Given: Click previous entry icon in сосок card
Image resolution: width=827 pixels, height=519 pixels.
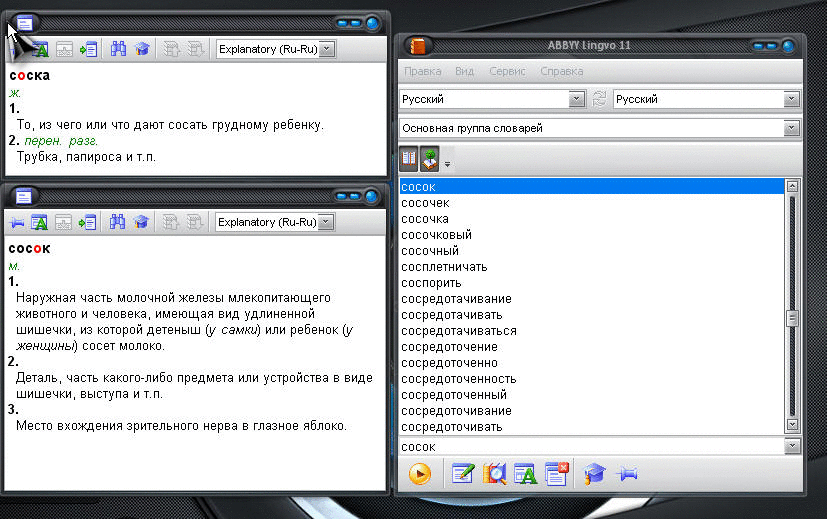Looking at the screenshot, I should click(170, 222).
